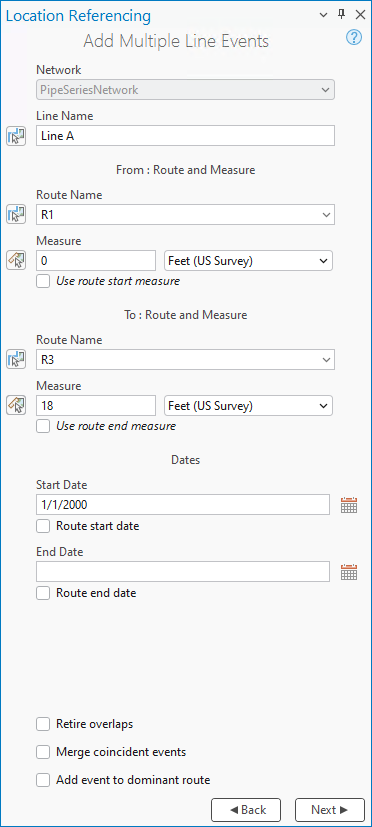This screenshot has width=372, height=827.
Task: Select the Dates section heading
Action: [x=186, y=460]
